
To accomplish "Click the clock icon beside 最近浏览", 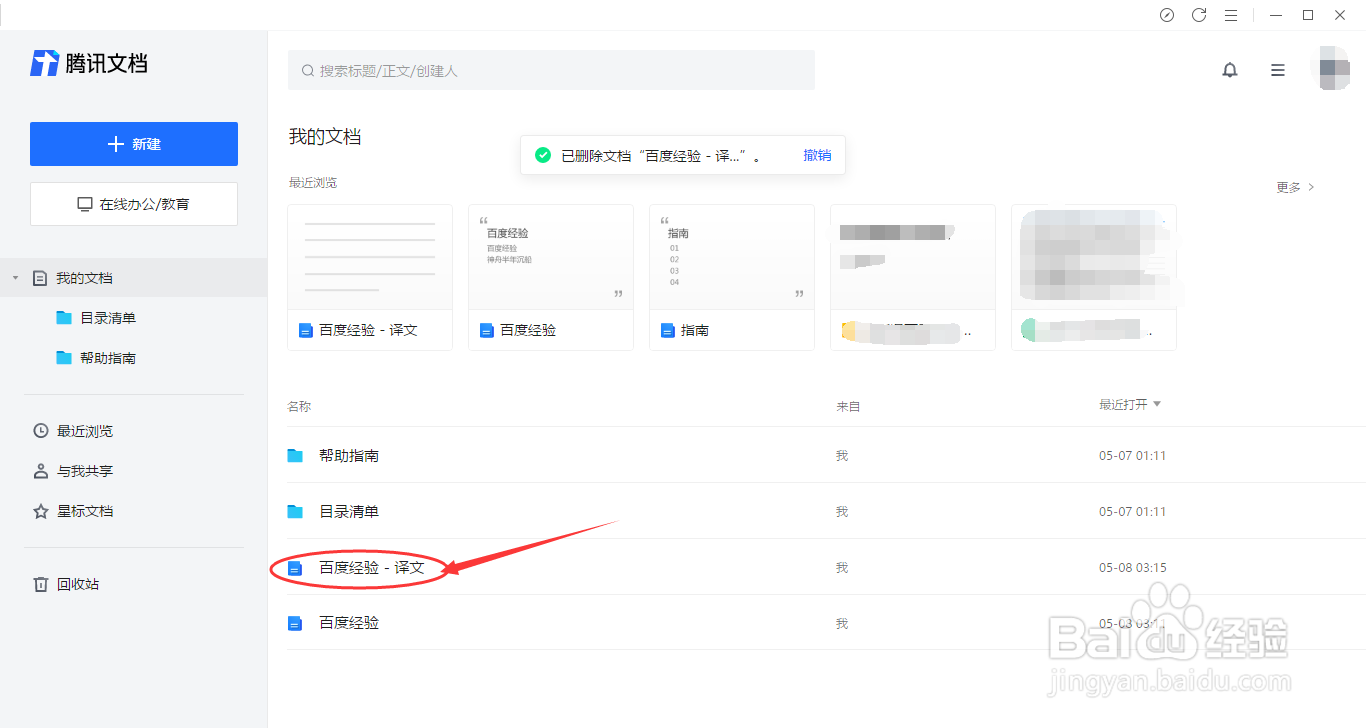I will point(40,431).
